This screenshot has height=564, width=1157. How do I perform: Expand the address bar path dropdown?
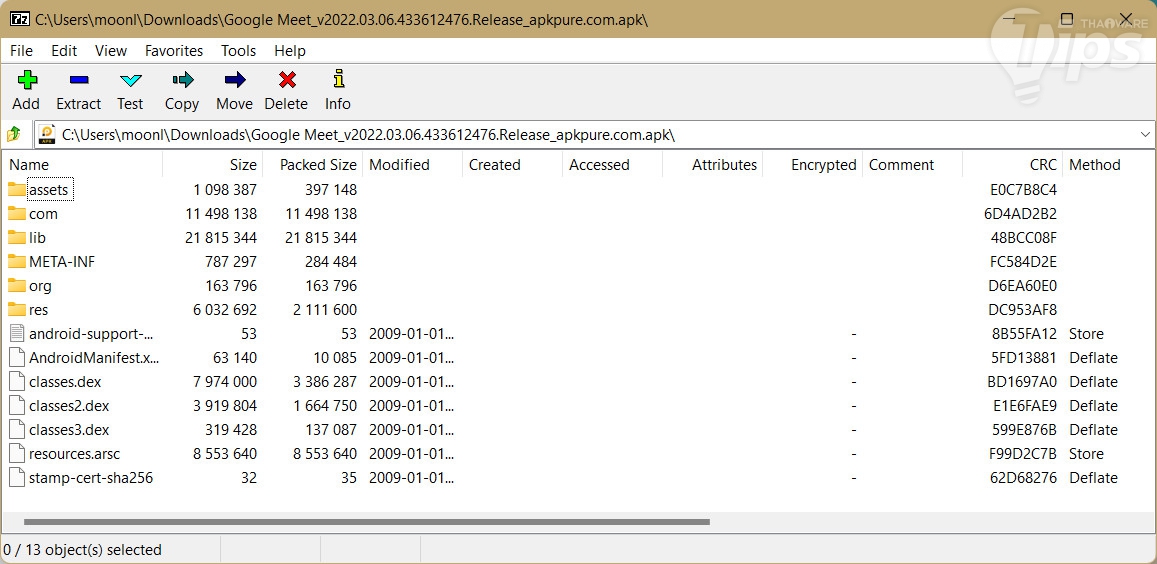click(x=1145, y=134)
